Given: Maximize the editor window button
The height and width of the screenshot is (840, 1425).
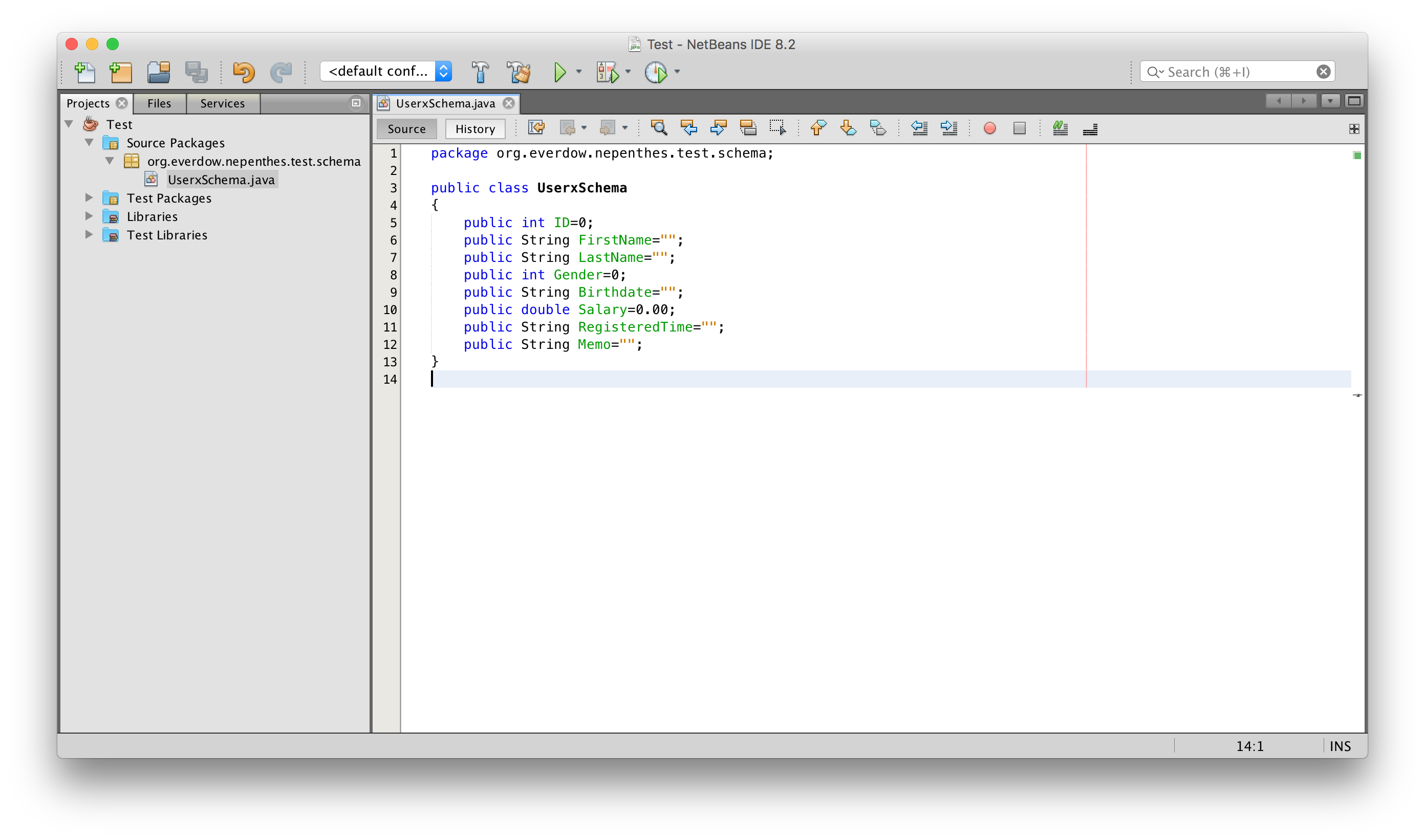Looking at the screenshot, I should coord(1354,101).
